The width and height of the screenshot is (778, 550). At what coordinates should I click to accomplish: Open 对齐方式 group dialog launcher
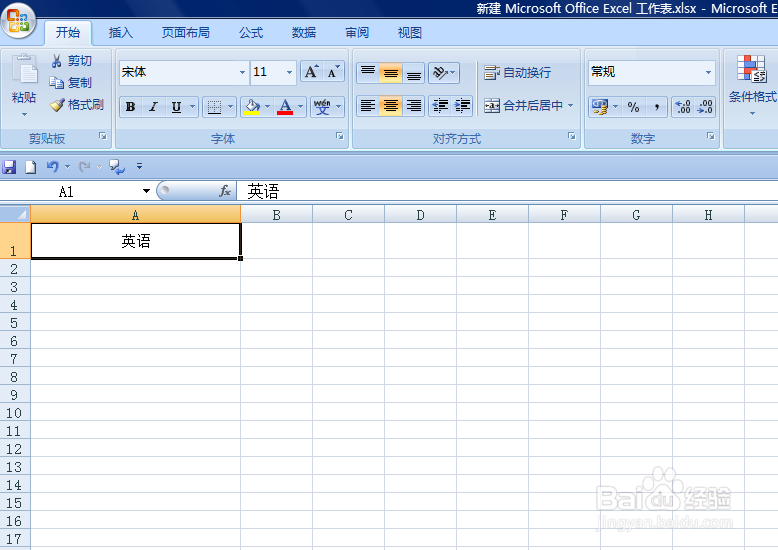tap(572, 136)
